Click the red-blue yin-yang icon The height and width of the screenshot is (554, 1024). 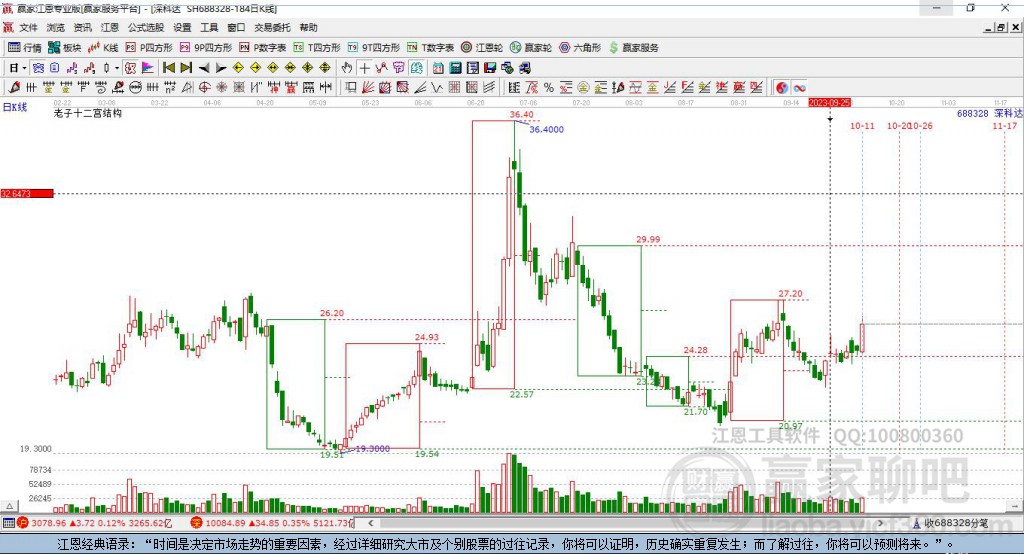782,87
